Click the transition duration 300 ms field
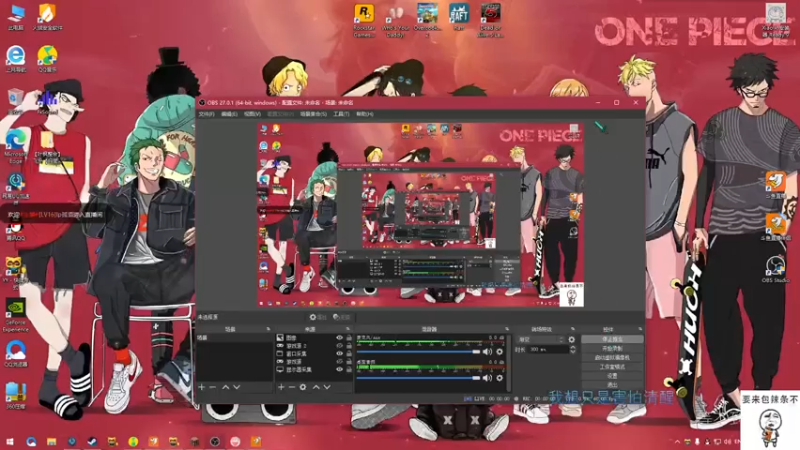800x450 pixels. (x=549, y=349)
